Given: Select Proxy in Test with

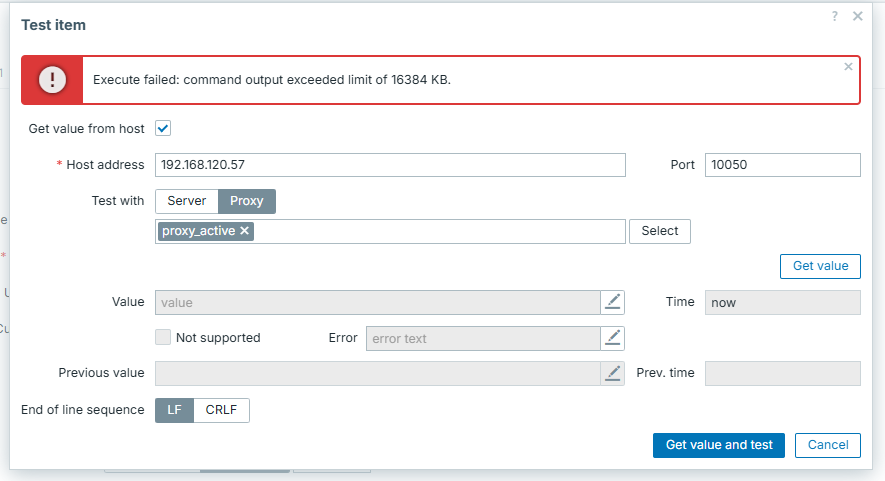Looking at the screenshot, I should click(247, 201).
